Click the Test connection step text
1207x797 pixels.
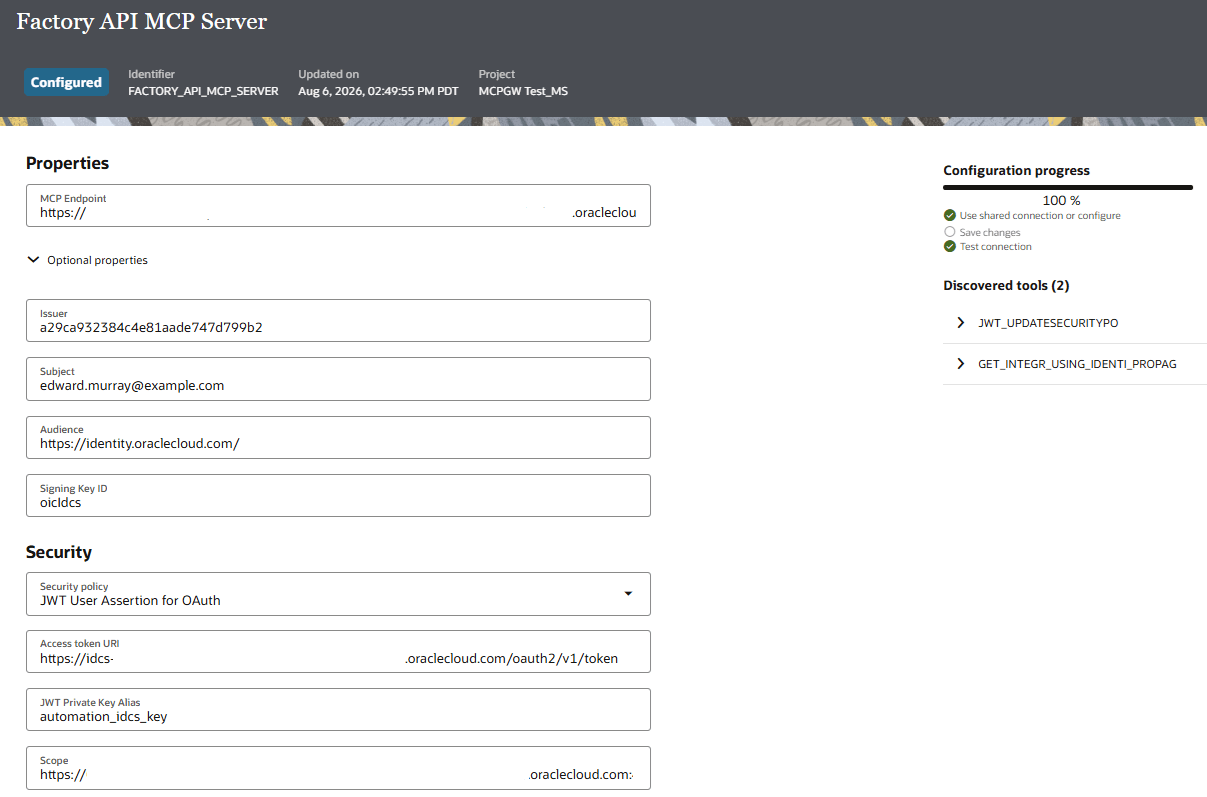click(x=996, y=246)
